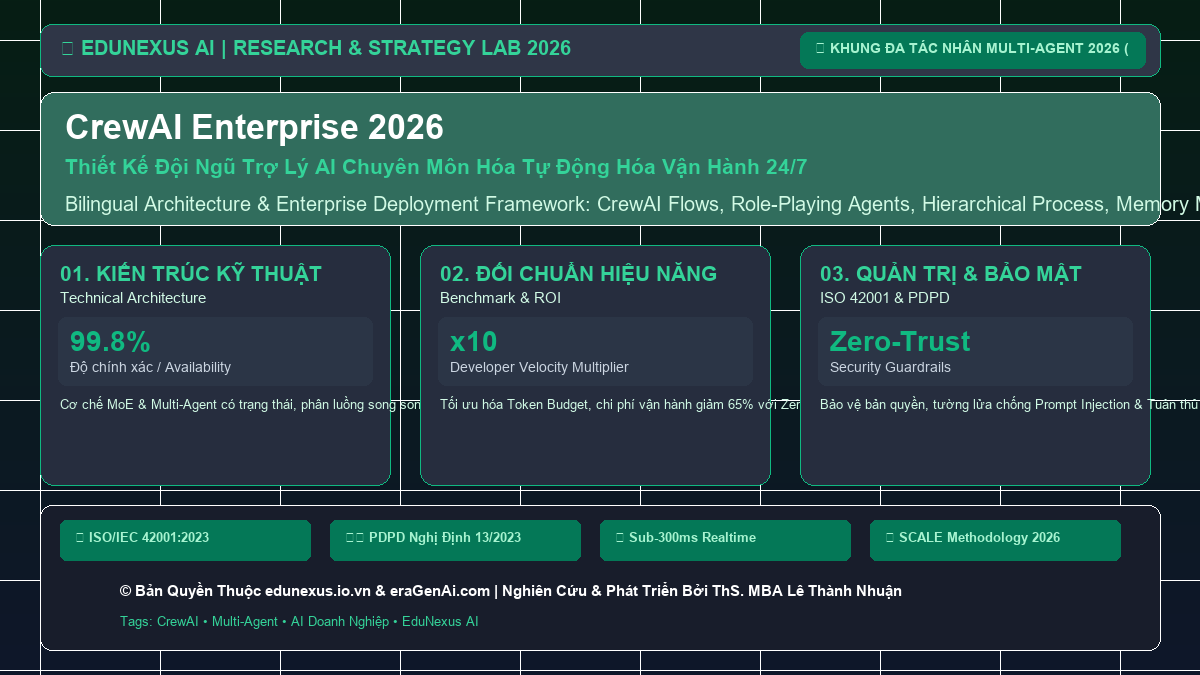1200x675 pixels.
Task: Open the 02. Đối Chuẩn Hiệu Năng heading
Action: 578,274
